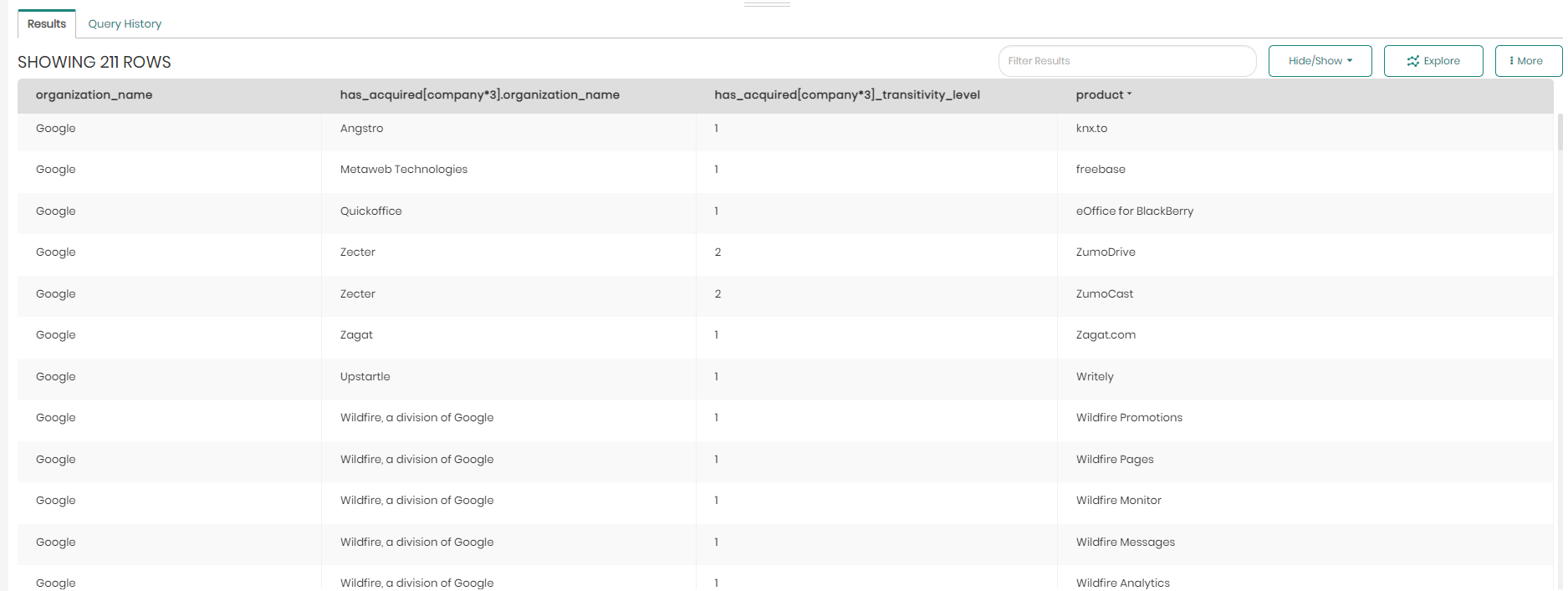Click the Filter Results input field
1568x591 pixels.
1127,61
